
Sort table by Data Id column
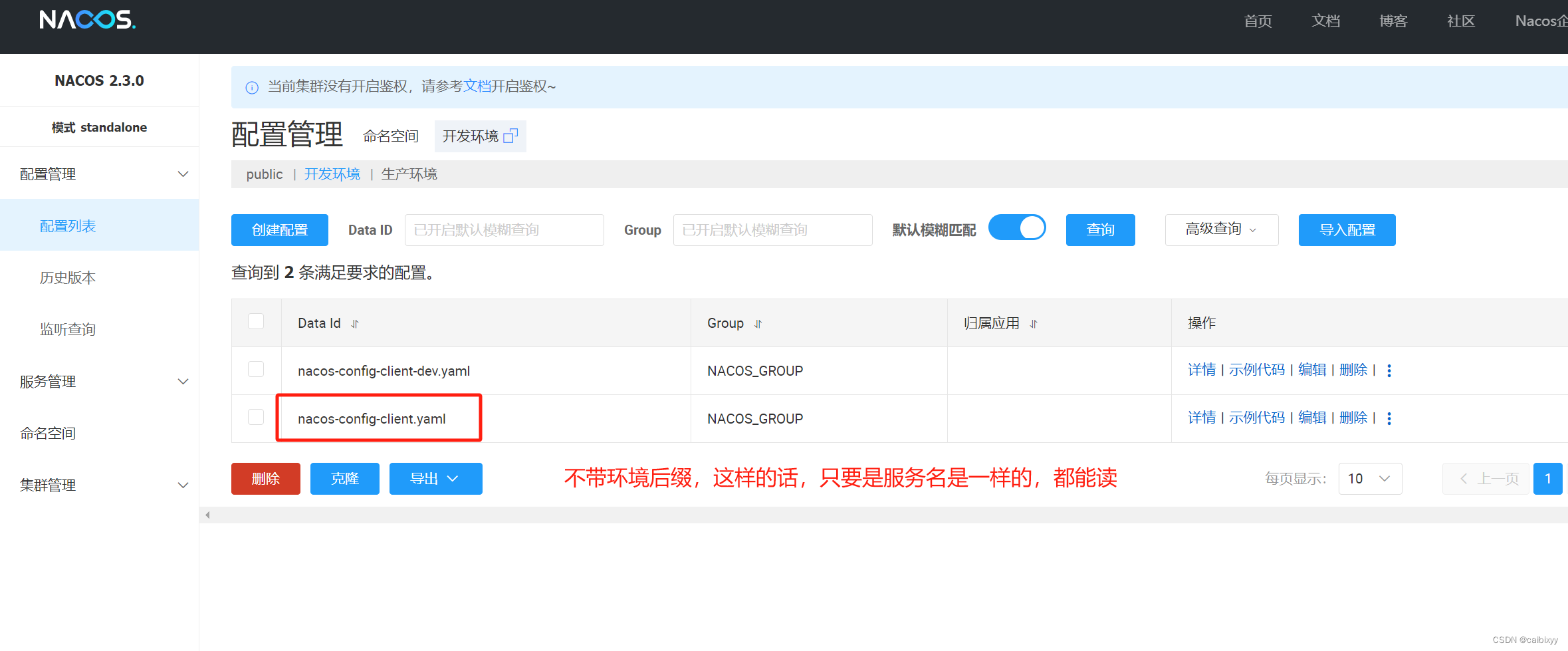coord(355,324)
